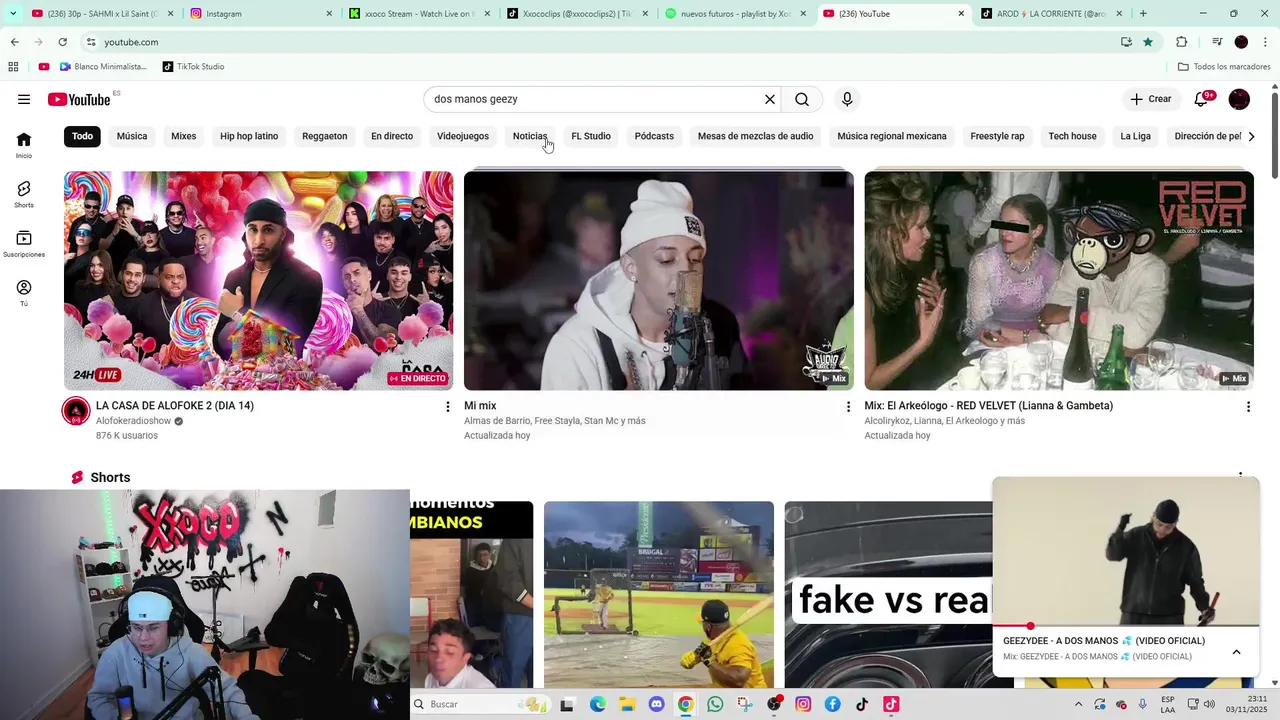Image resolution: width=1280 pixels, height=720 pixels.
Task: Select the Freestyle rap chip
Action: [997, 136]
